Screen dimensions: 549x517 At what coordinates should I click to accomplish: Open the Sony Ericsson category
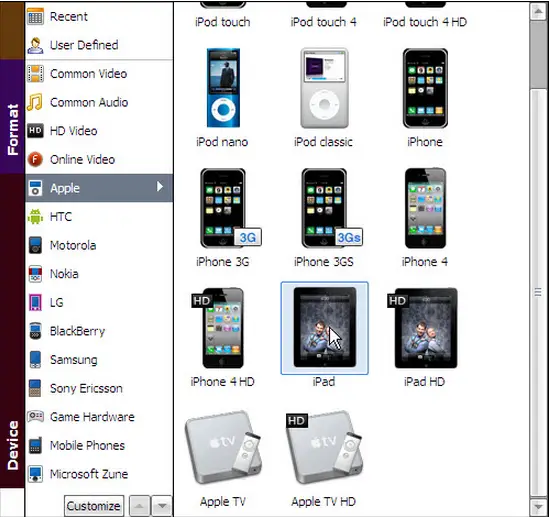pyautogui.click(x=99, y=388)
